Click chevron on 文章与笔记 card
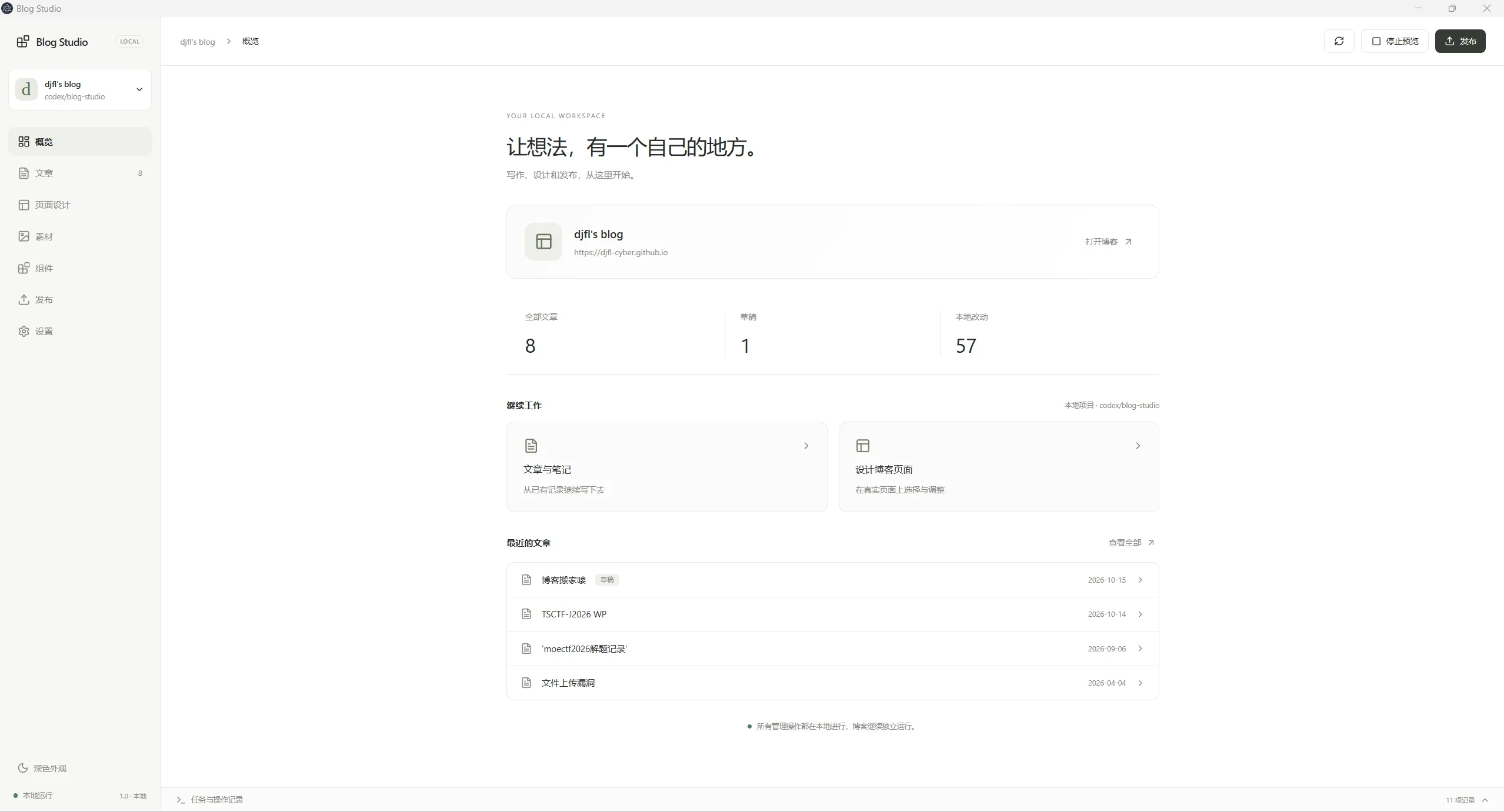Image resolution: width=1504 pixels, height=812 pixels. click(x=806, y=446)
